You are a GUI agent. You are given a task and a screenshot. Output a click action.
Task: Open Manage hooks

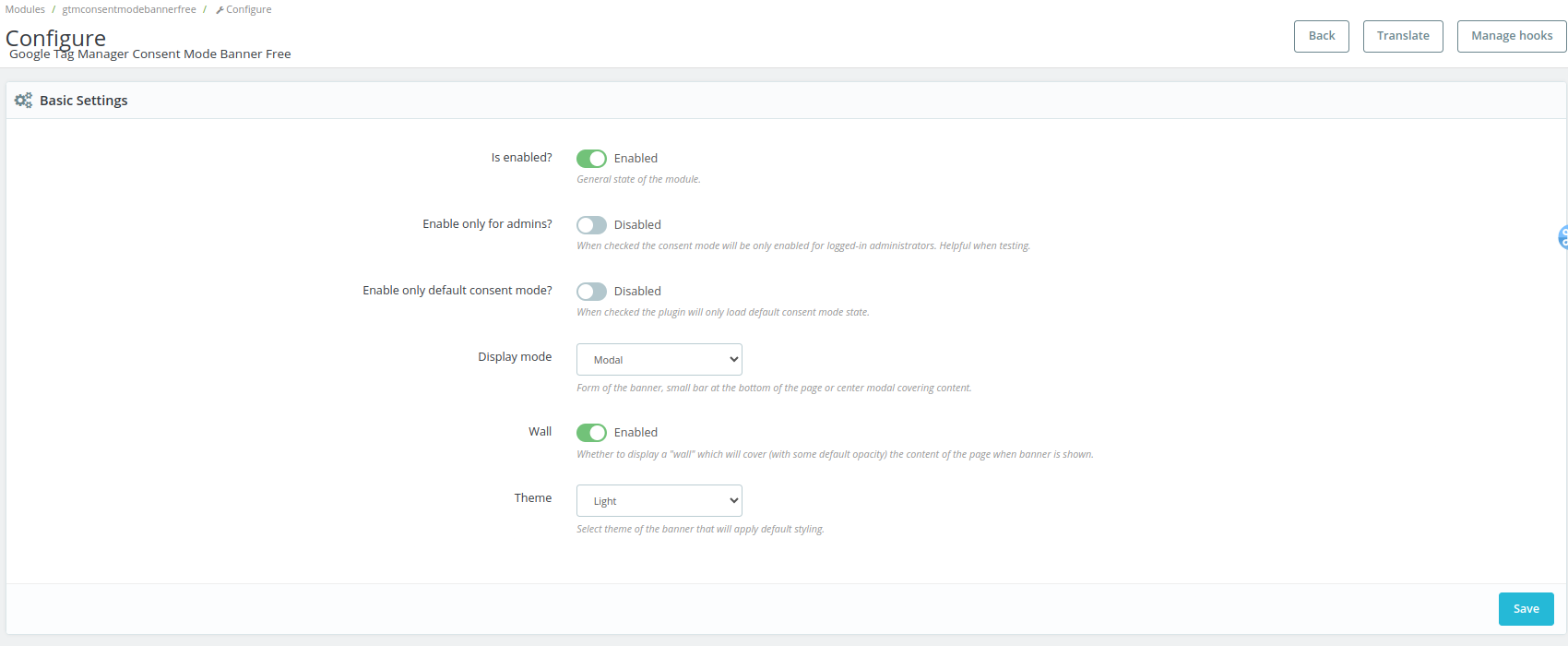tap(1512, 36)
